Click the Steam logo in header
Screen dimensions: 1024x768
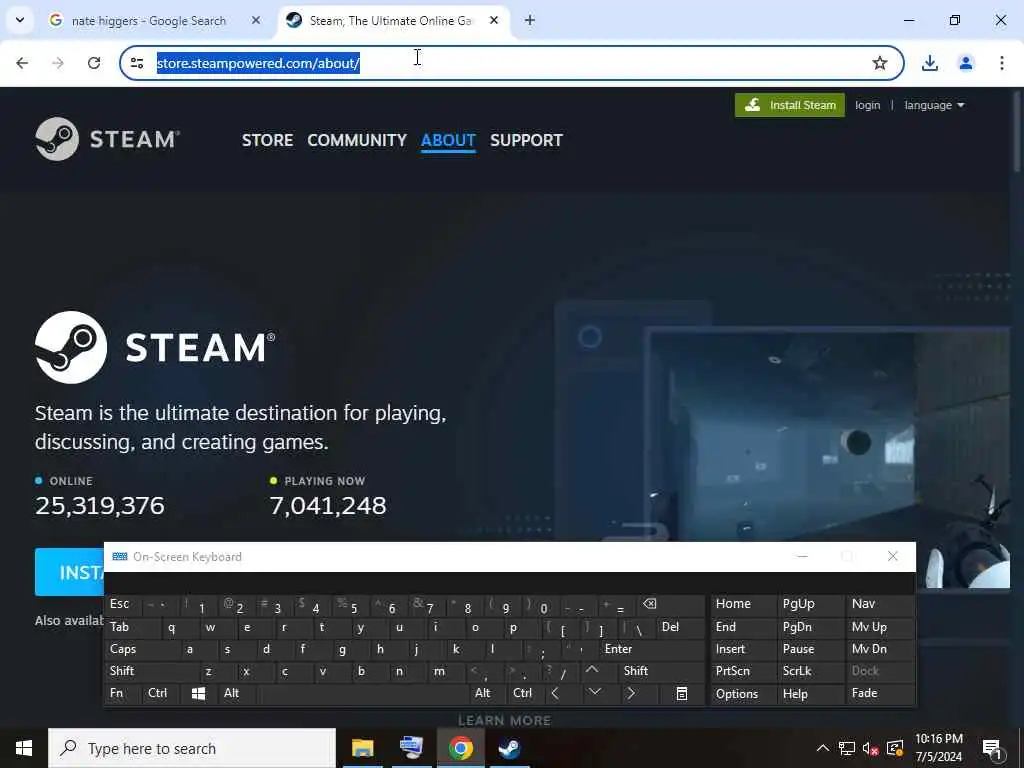pos(107,138)
